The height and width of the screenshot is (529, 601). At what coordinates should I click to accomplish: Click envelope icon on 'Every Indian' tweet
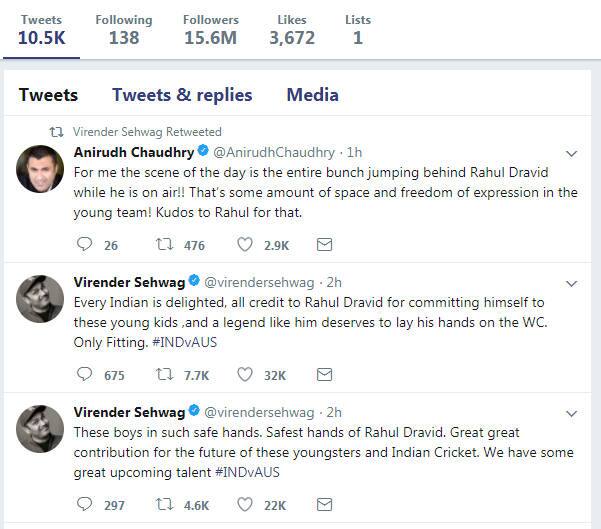[324, 375]
